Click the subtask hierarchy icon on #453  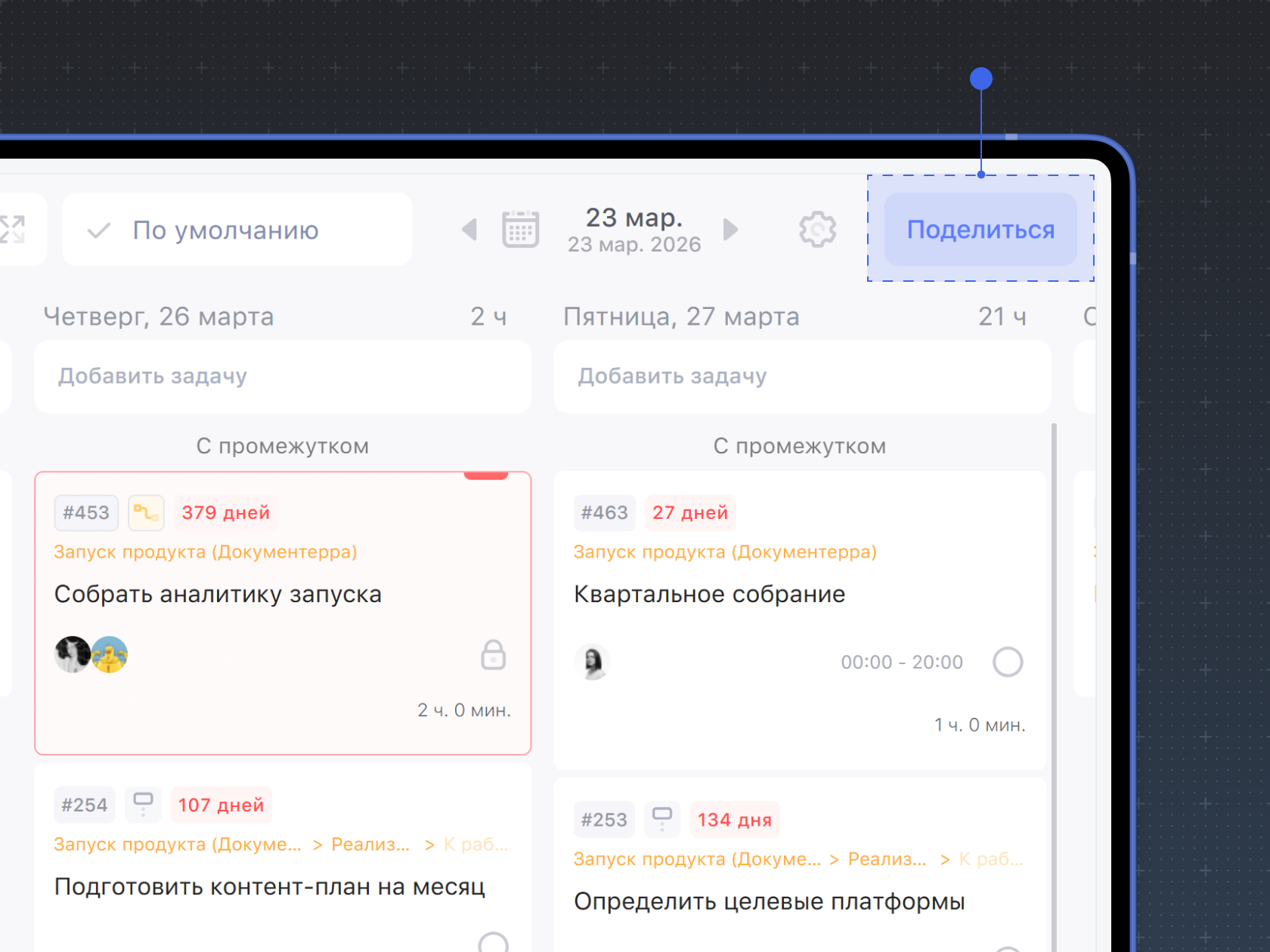tap(146, 513)
